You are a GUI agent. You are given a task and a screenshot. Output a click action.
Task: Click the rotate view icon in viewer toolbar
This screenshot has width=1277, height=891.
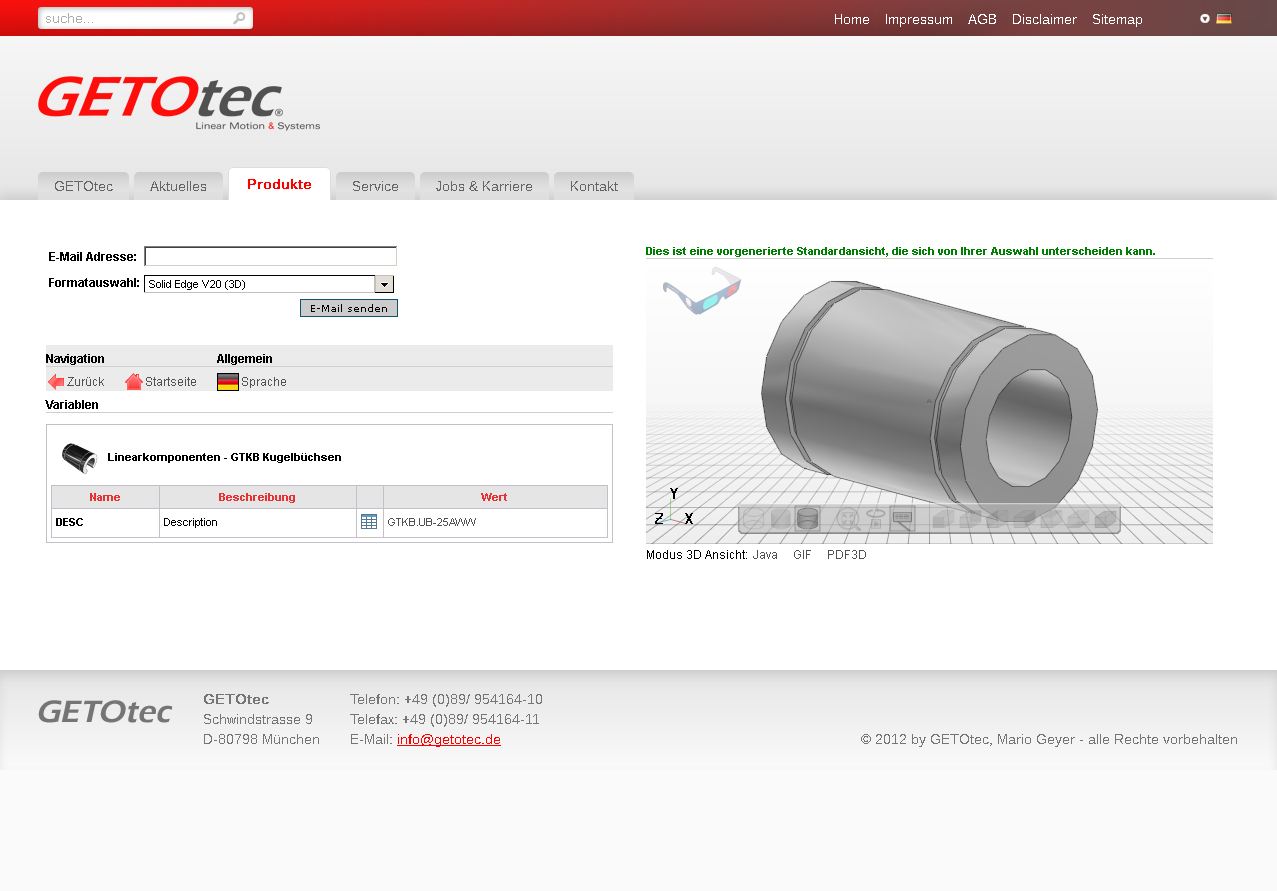click(876, 518)
